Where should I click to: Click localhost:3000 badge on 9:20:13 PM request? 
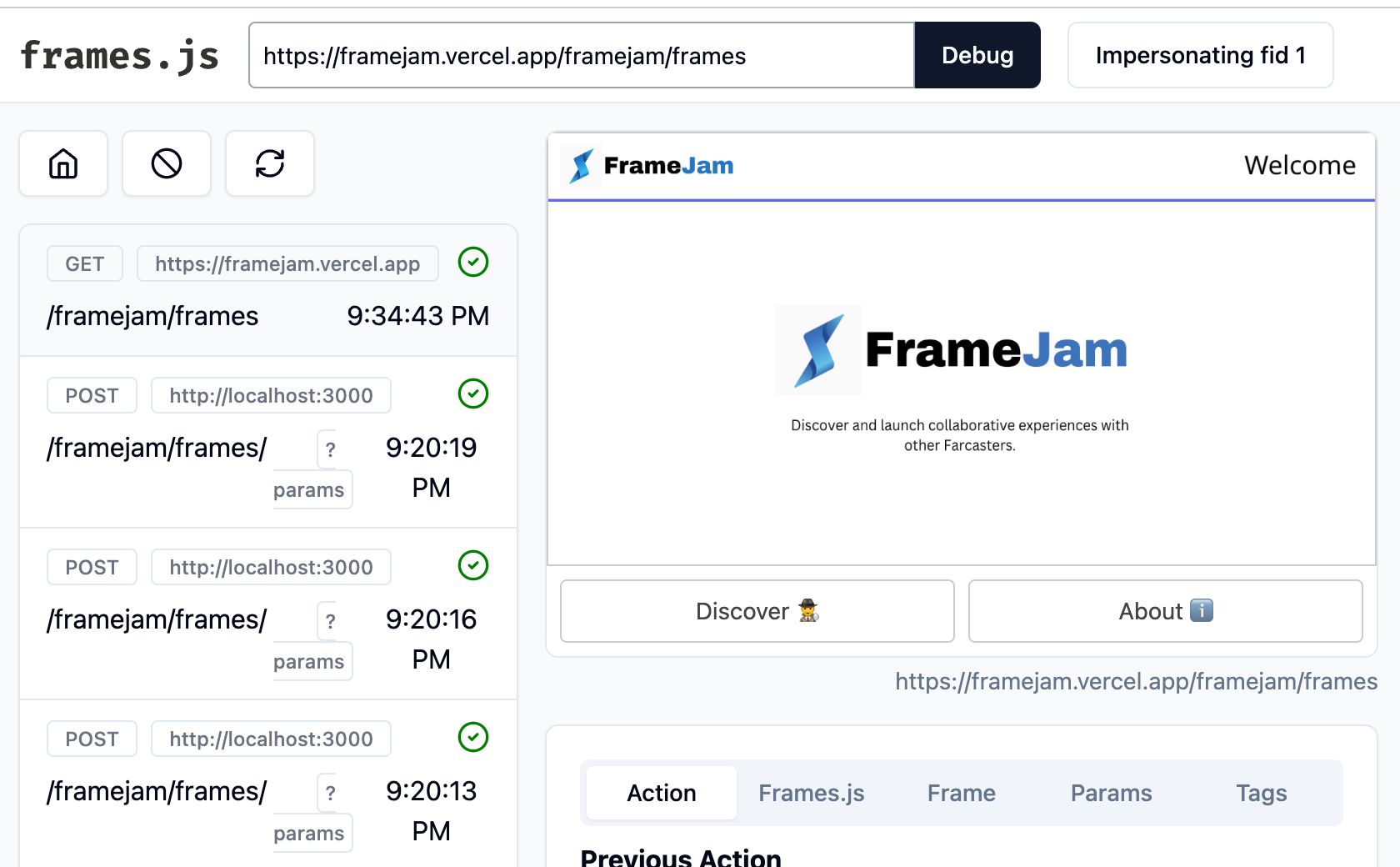pyautogui.click(x=271, y=739)
